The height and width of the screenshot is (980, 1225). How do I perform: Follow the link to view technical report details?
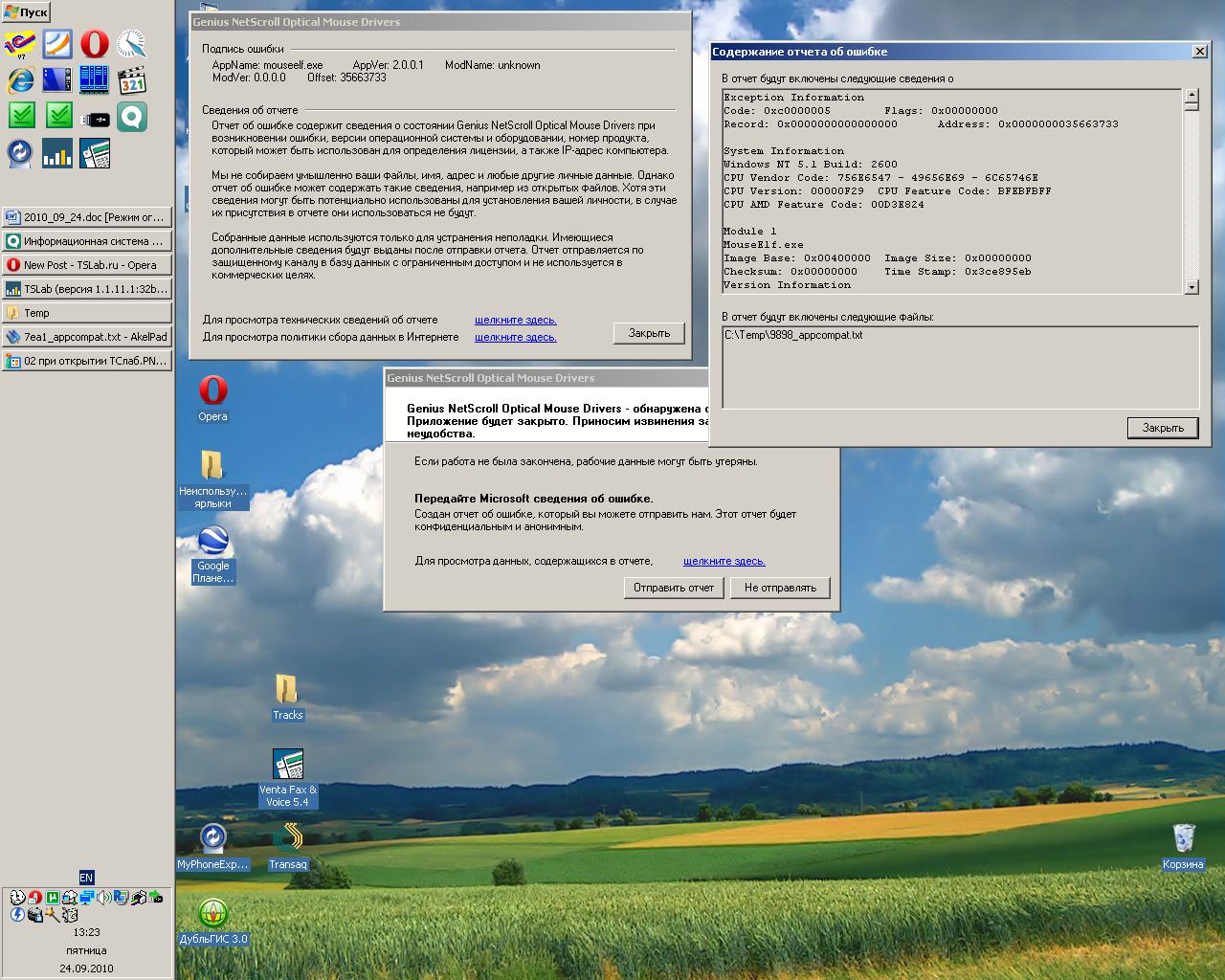point(515,320)
